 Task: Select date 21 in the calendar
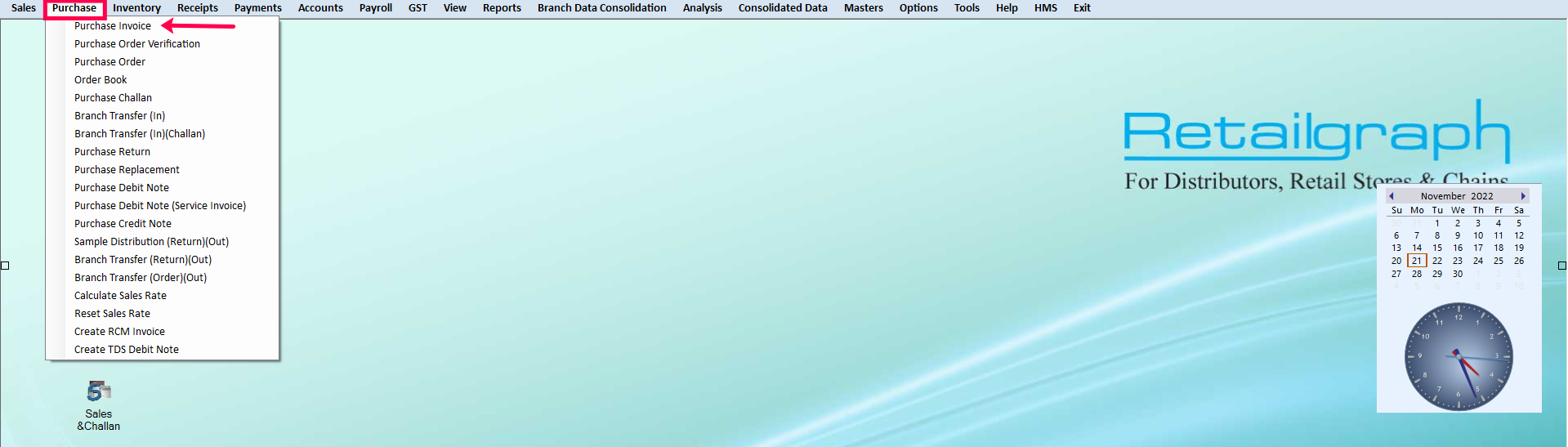click(1417, 261)
